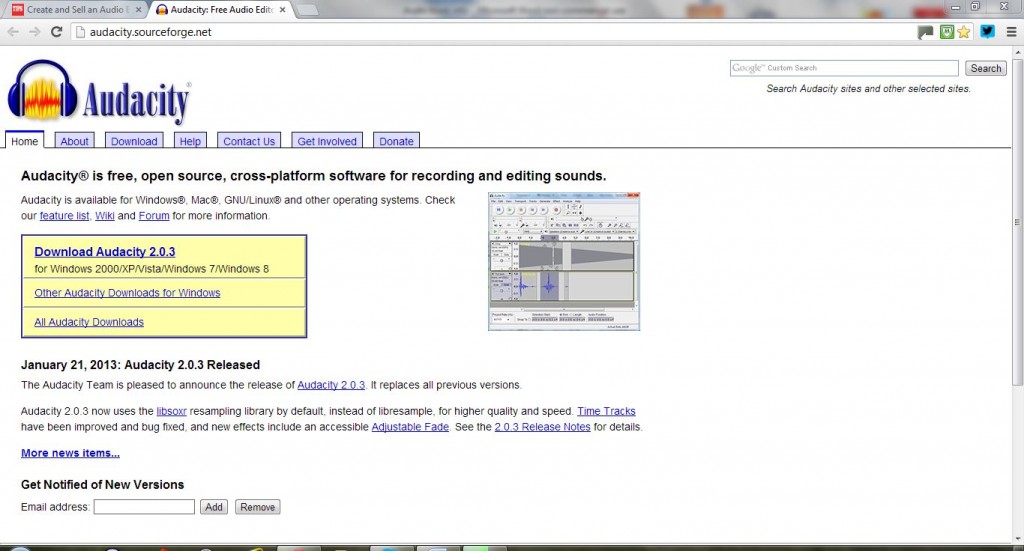1024x551 pixels.
Task: Click the browser forward arrow
Action: click(x=35, y=32)
